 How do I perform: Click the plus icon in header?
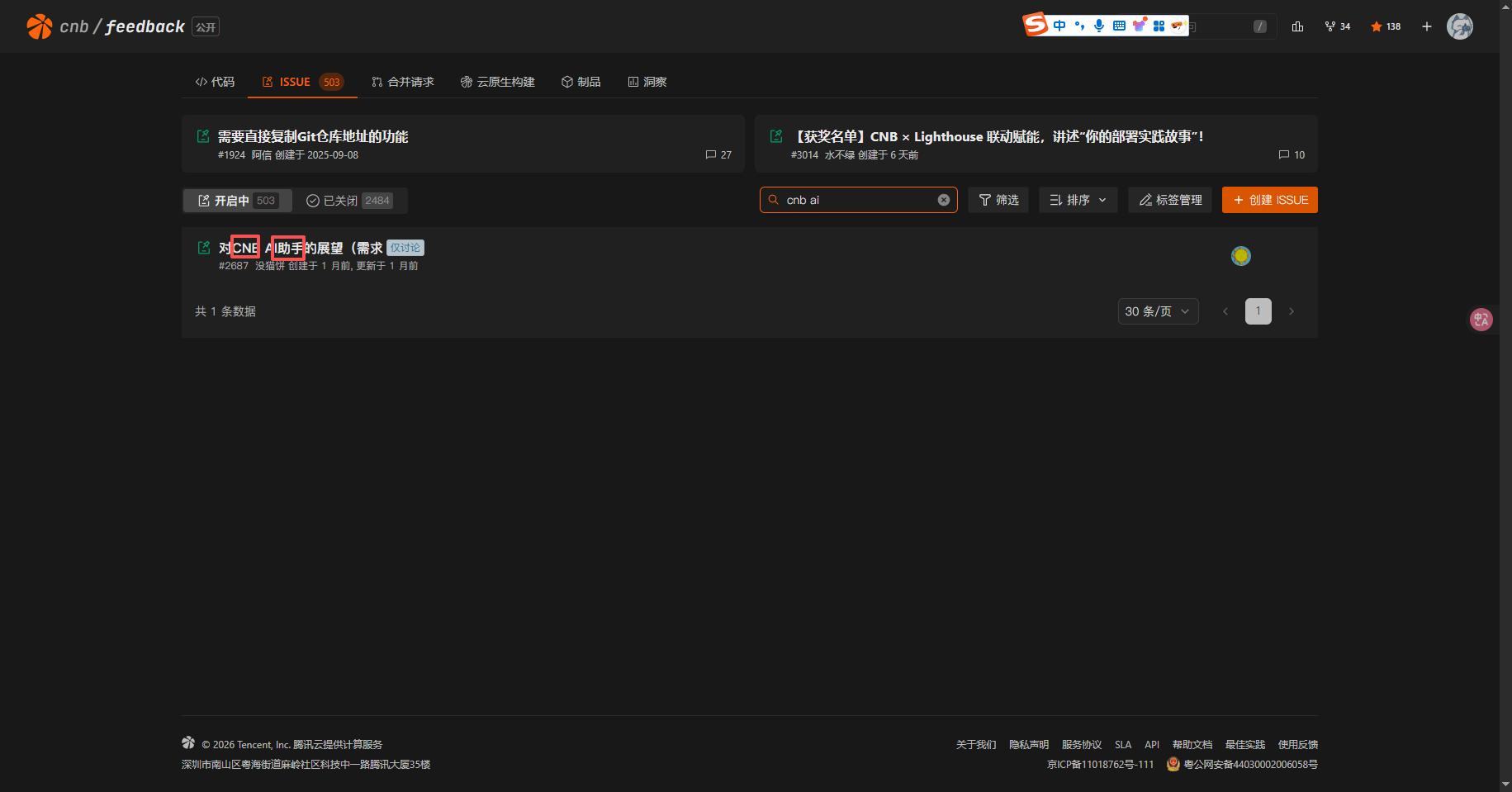click(x=1426, y=26)
